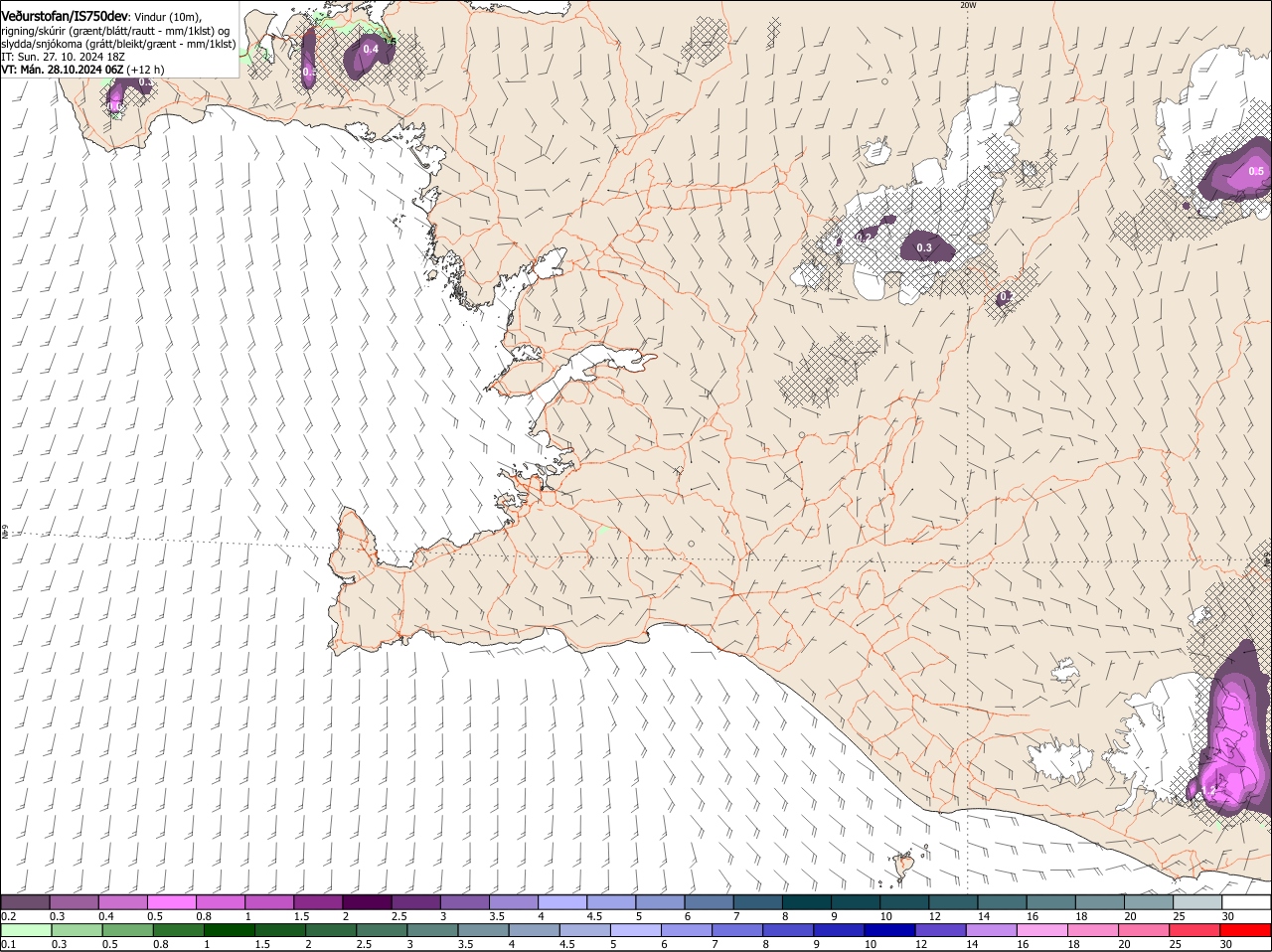Pick upper legend swatch between 0.2 and 0.3
1272x952 pixels.
pyautogui.click(x=25, y=901)
